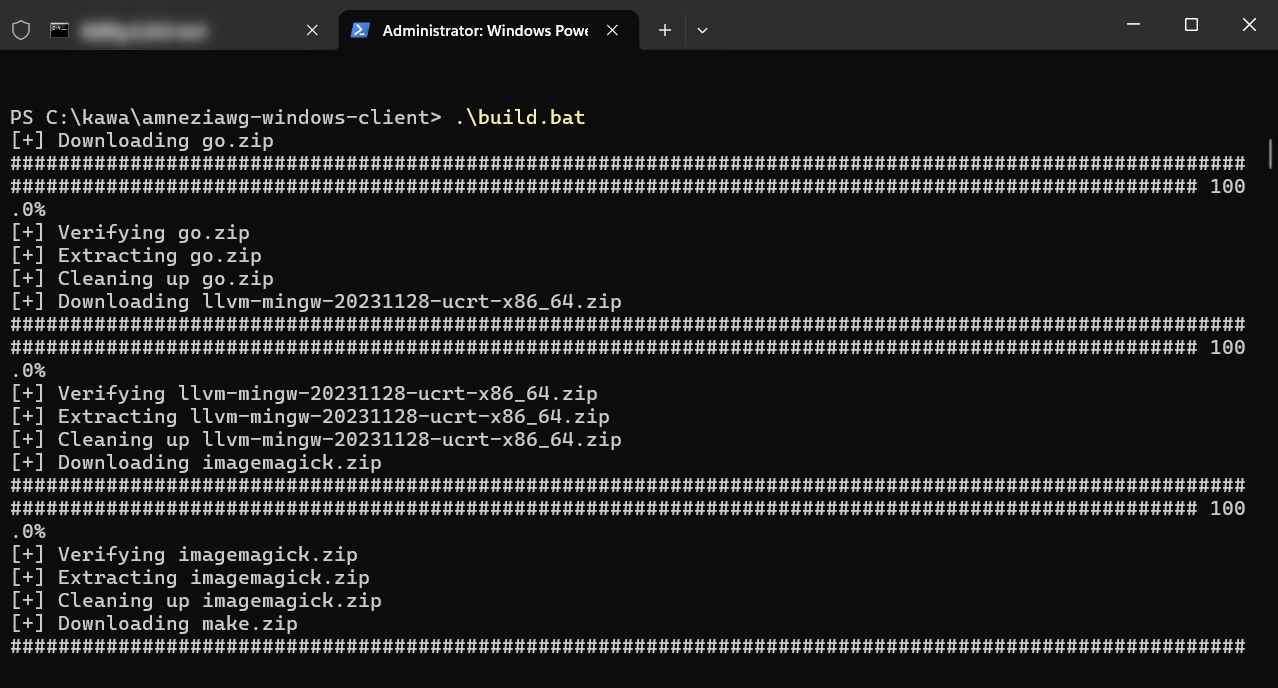Click the maximize button in the title bar
This screenshot has width=1278, height=688.
pos(1190,24)
